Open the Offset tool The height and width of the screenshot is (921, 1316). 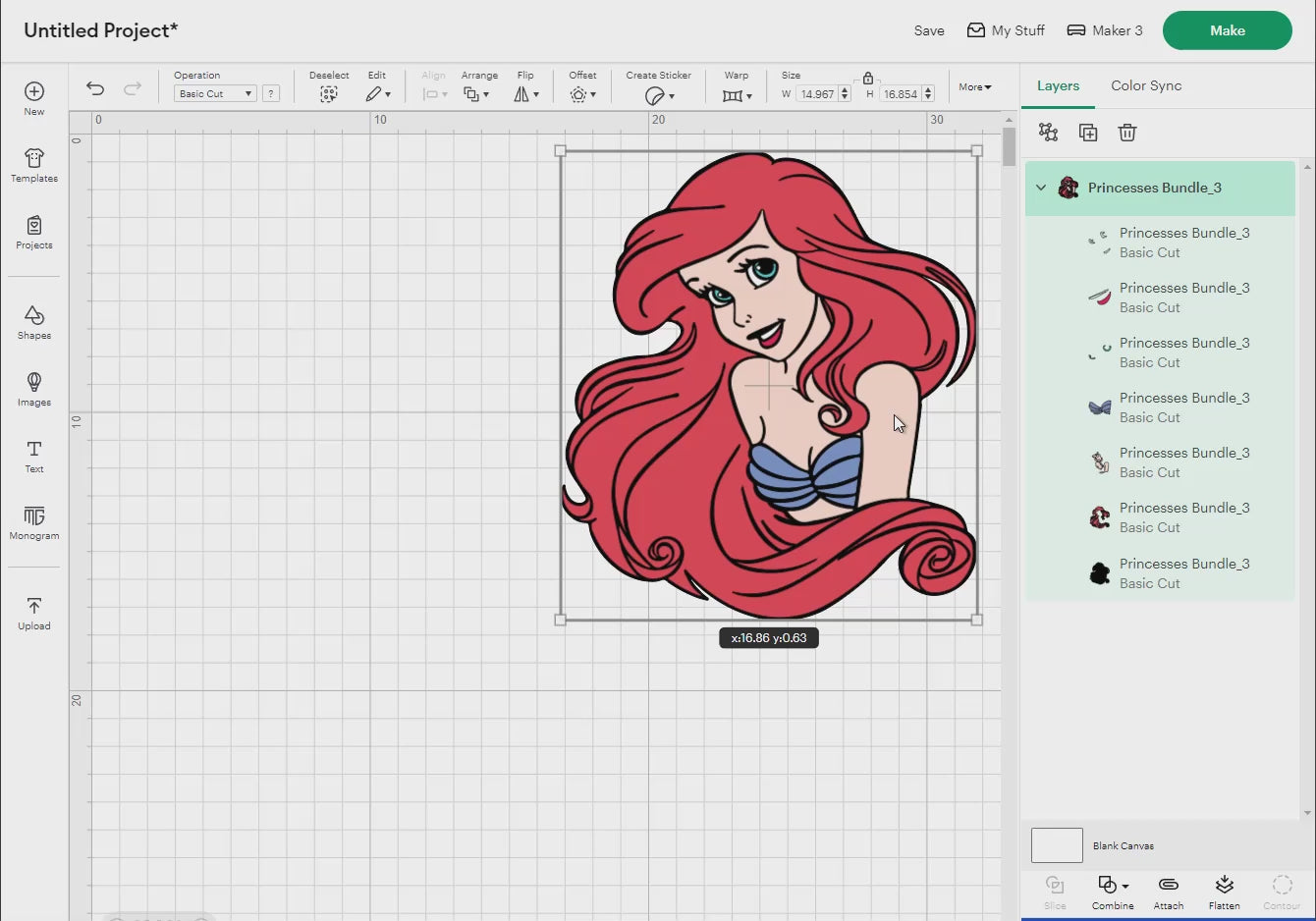pyautogui.click(x=582, y=94)
